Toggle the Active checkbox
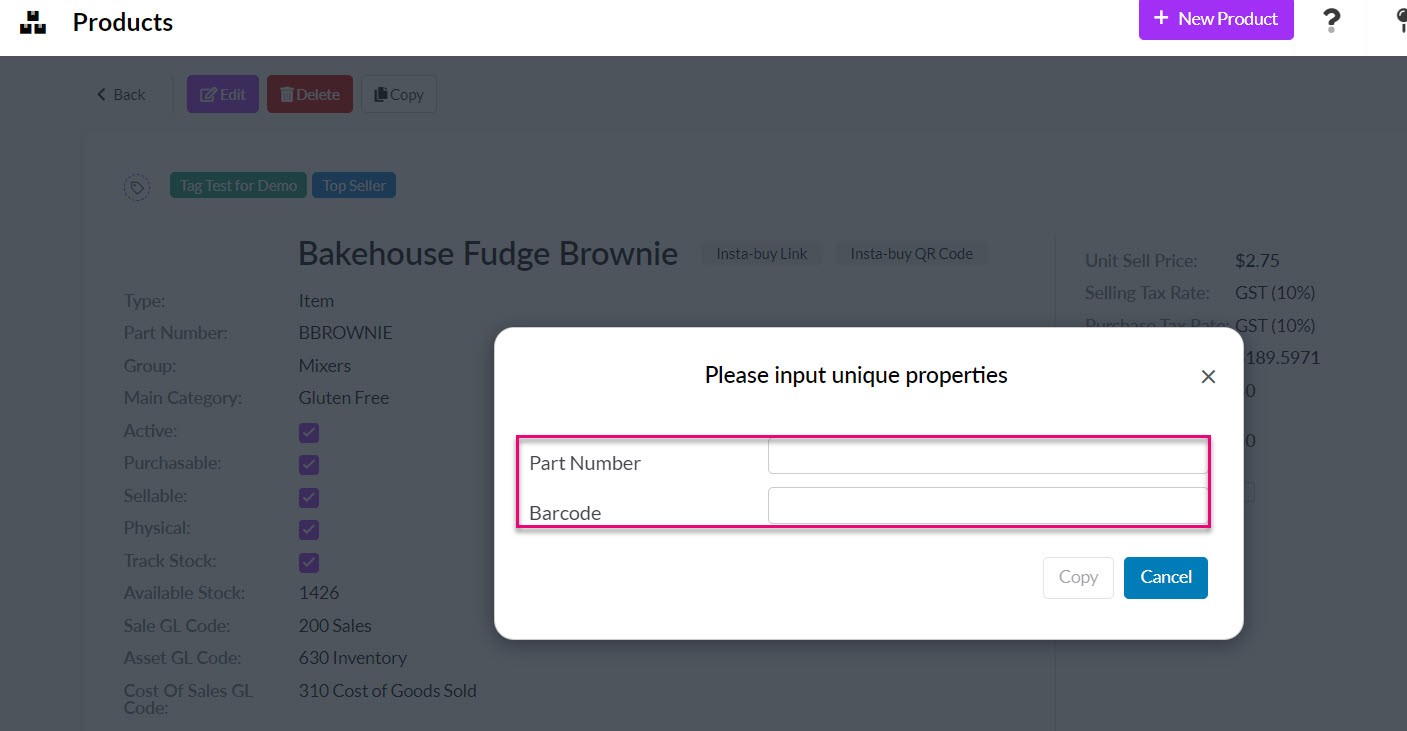Image resolution: width=1407 pixels, height=731 pixels. 309,433
